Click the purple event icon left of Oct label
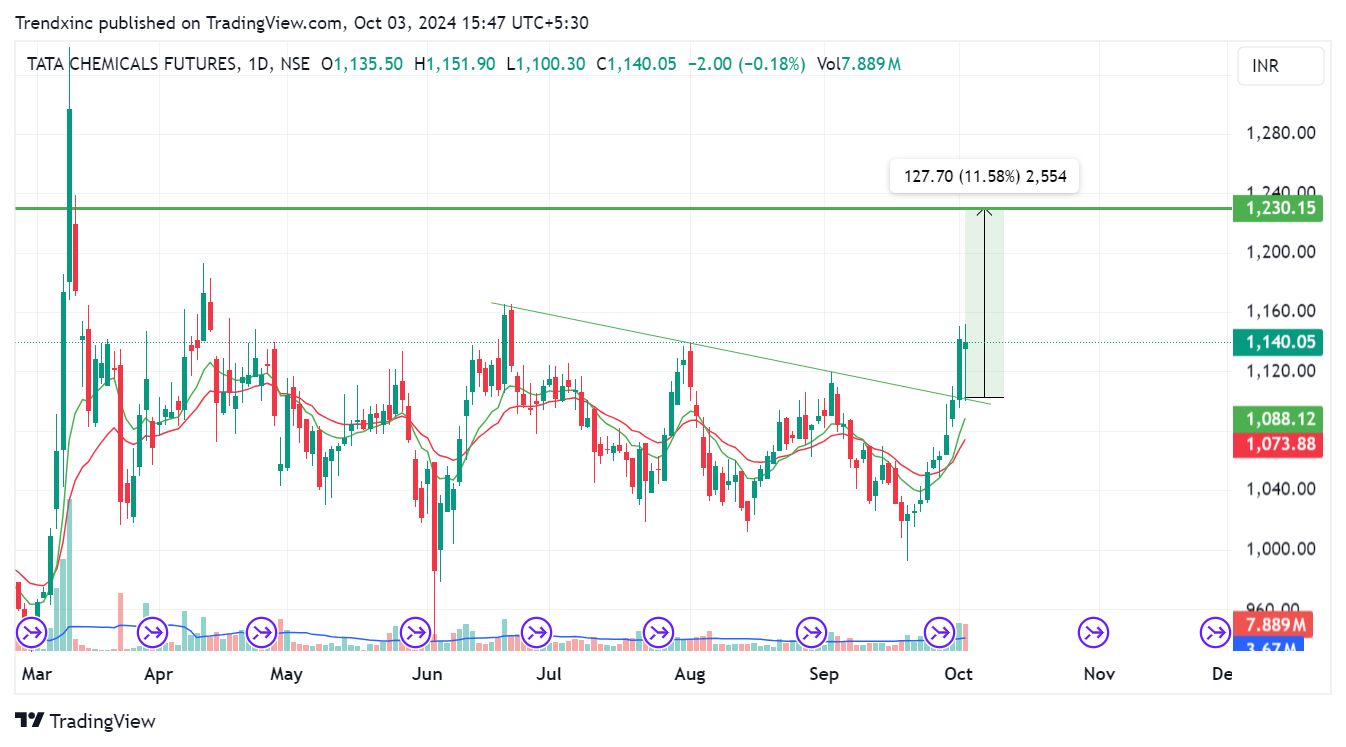The height and width of the screenshot is (747, 1346). pos(940,632)
